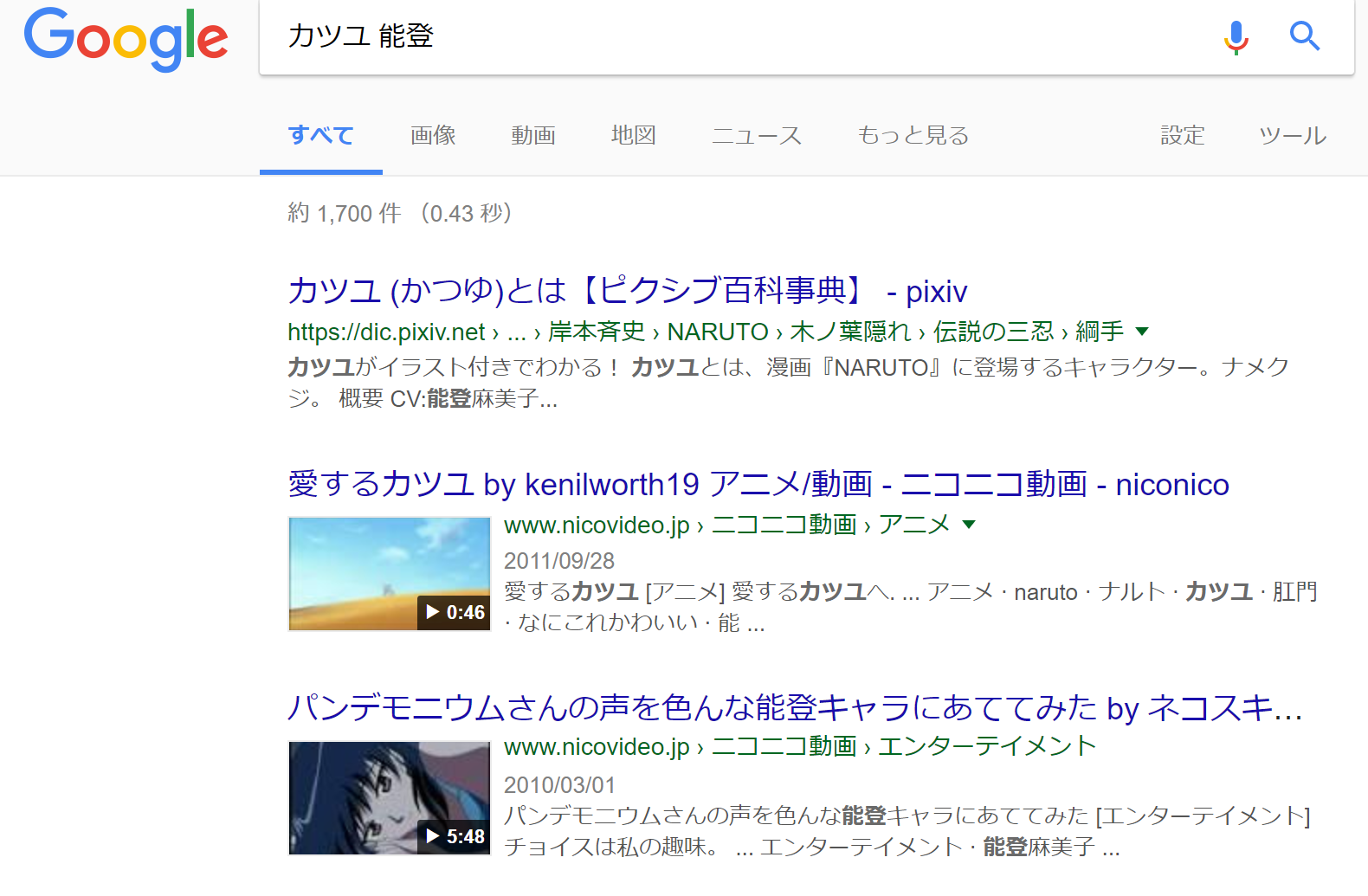This screenshot has height=896, width=1368.
Task: Click the ツール button
Action: tap(1292, 136)
